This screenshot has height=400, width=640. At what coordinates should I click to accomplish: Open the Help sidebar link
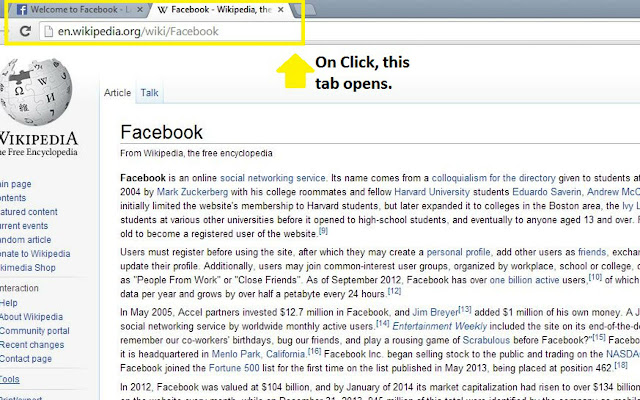click(x=9, y=303)
